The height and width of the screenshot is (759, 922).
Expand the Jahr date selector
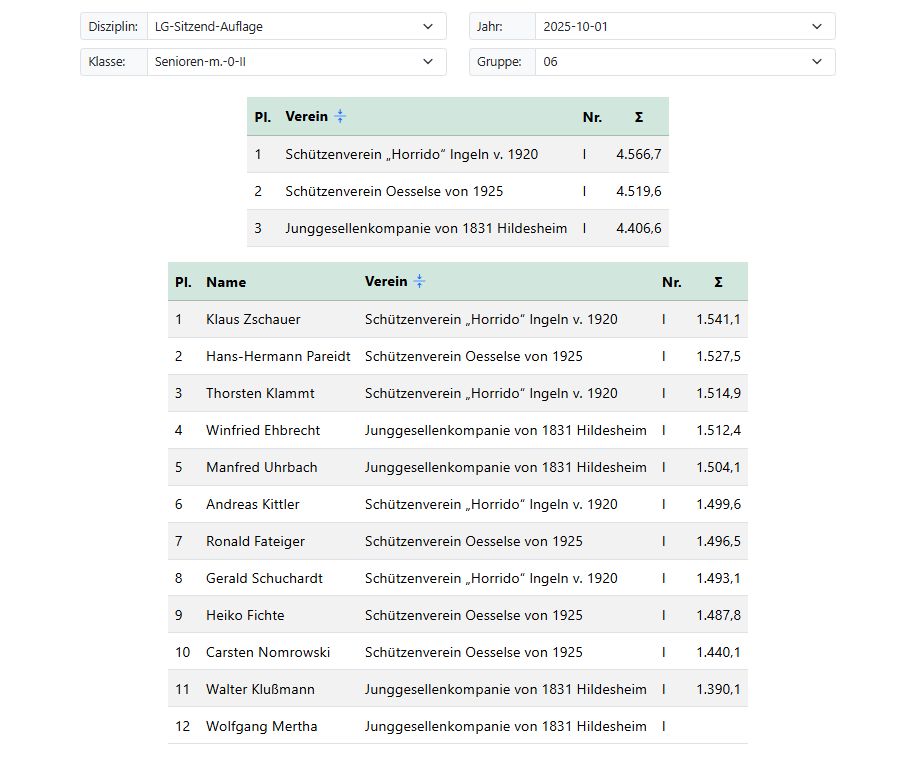pyautogui.click(x=684, y=27)
